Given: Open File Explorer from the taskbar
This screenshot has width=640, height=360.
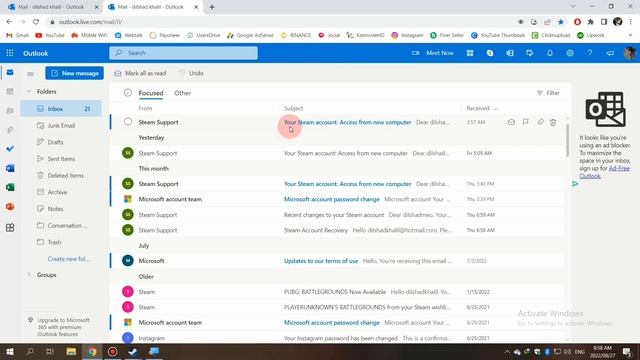Looking at the screenshot, I should pyautogui.click(x=71, y=351).
